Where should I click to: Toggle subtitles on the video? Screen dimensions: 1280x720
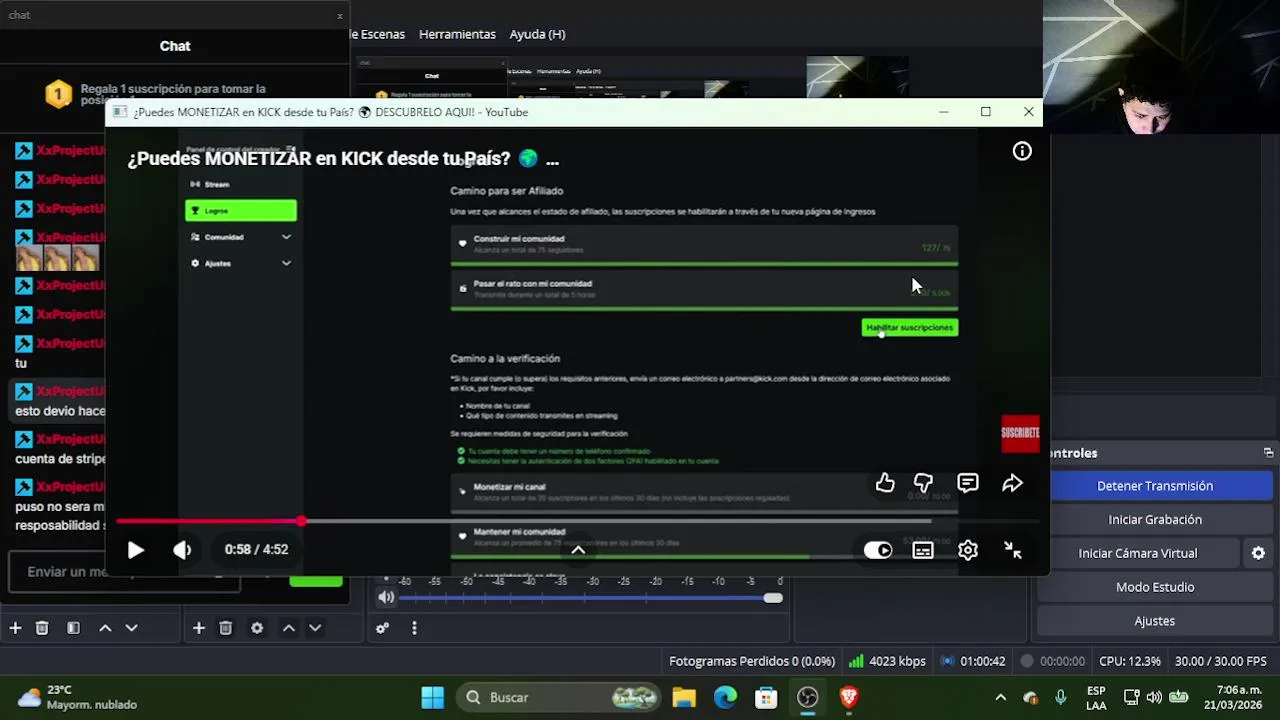(x=923, y=550)
